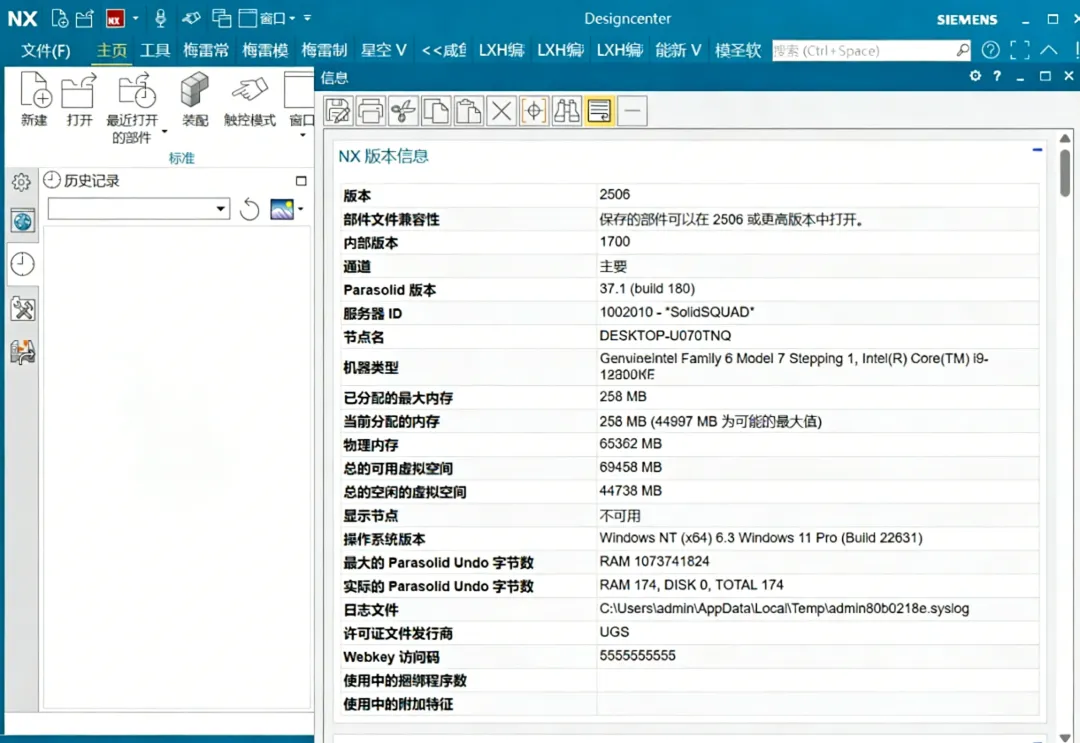The width and height of the screenshot is (1080, 743).
Task: Open the roles tab icon in resource bar
Action: click(23, 352)
